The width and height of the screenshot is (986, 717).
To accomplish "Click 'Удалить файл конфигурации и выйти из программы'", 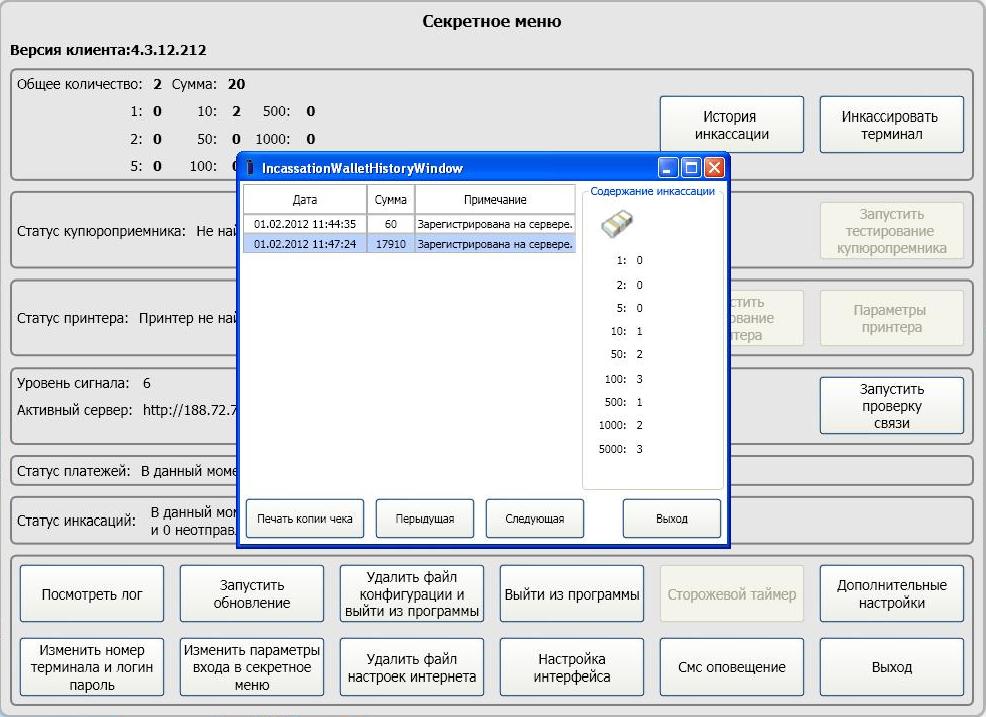I will (x=412, y=594).
